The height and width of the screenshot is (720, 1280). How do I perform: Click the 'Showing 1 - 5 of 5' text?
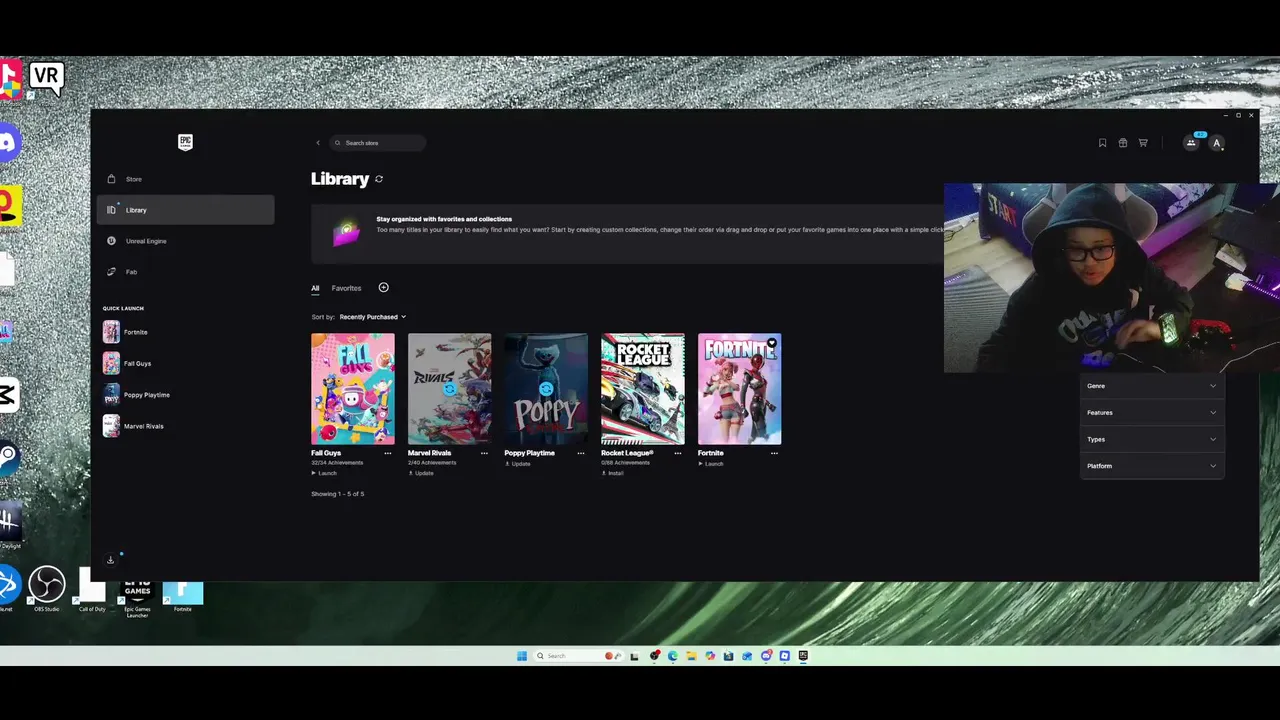[338, 494]
